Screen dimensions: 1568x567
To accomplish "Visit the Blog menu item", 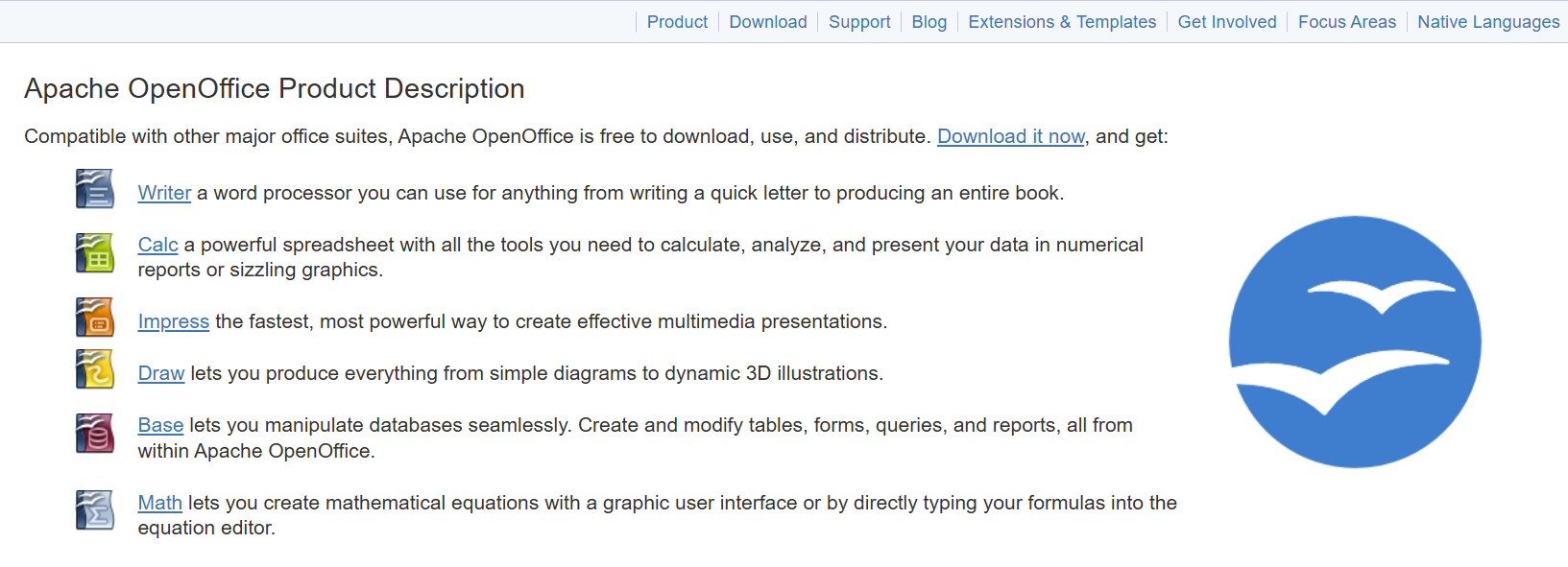I will click(929, 22).
